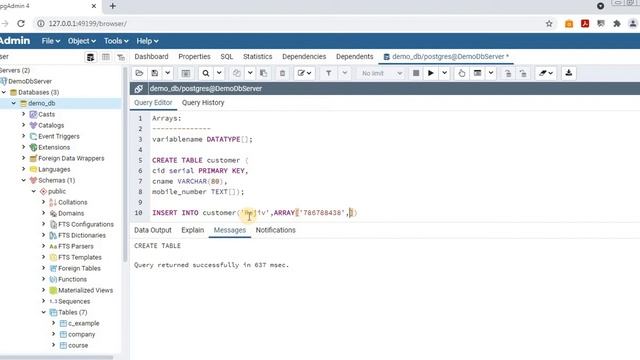
Task: Expand the Casts tree node
Action: click(x=23, y=114)
